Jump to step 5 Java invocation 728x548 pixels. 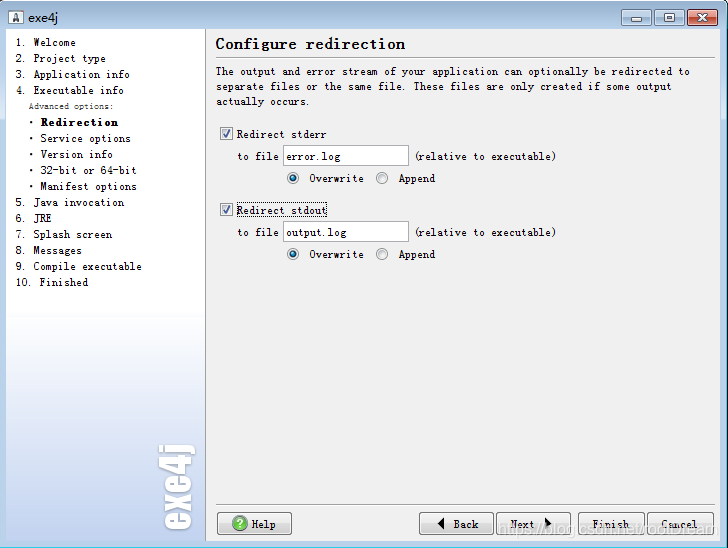[x=70, y=202]
